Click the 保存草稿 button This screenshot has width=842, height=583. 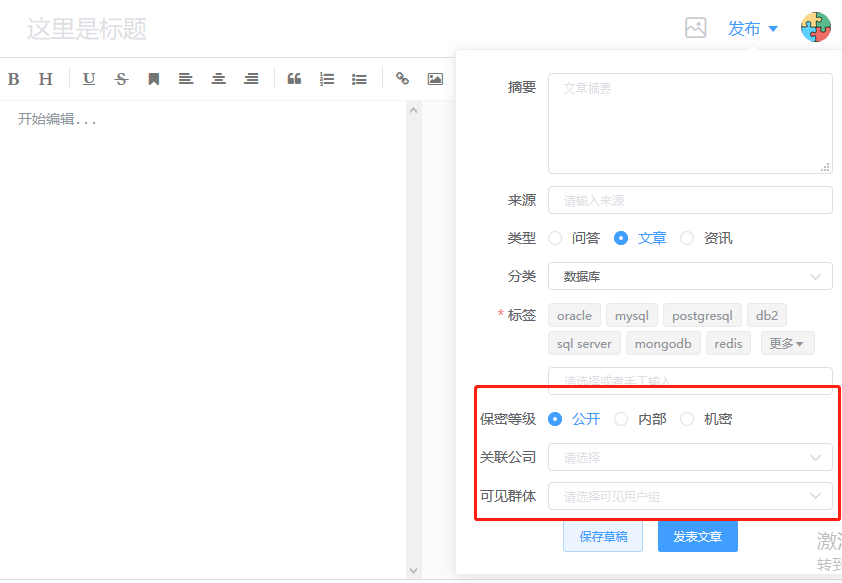coord(603,537)
